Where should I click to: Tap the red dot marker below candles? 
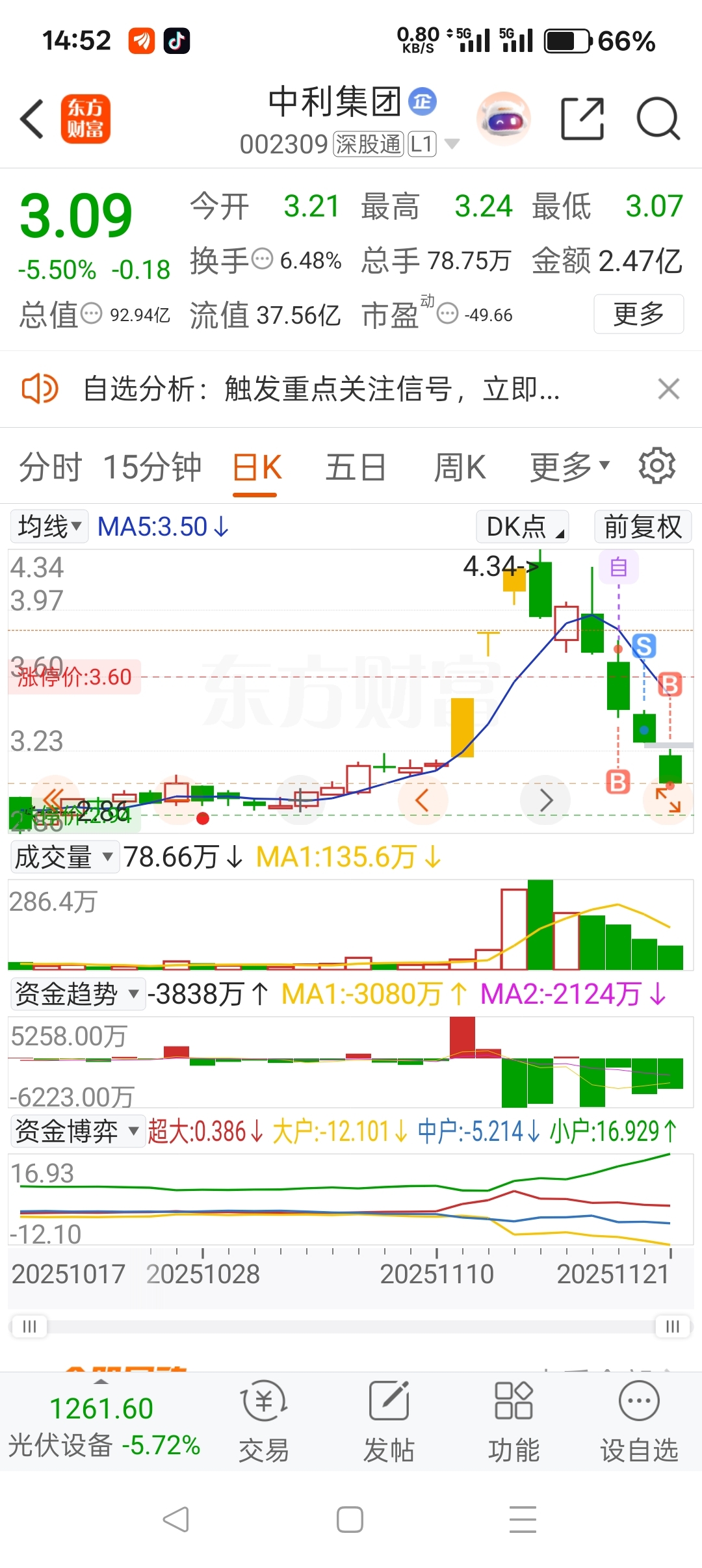(203, 818)
